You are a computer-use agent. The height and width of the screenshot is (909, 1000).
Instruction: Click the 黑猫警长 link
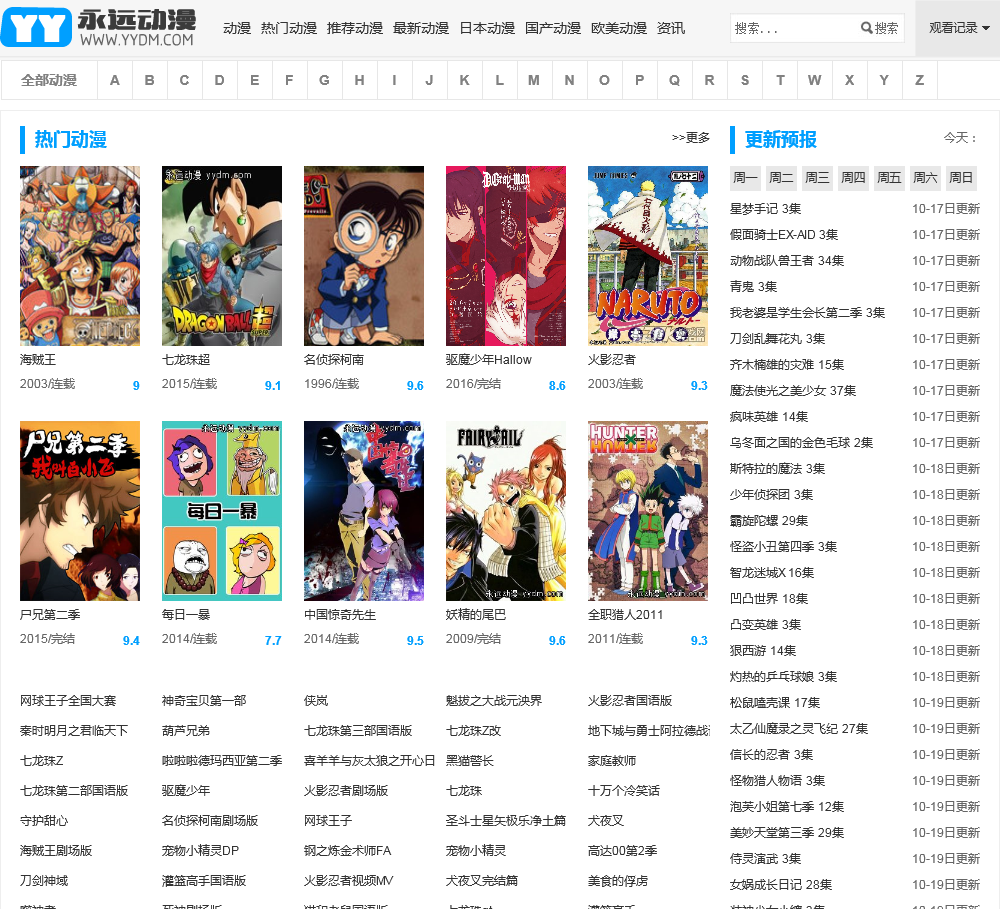tap(469, 761)
